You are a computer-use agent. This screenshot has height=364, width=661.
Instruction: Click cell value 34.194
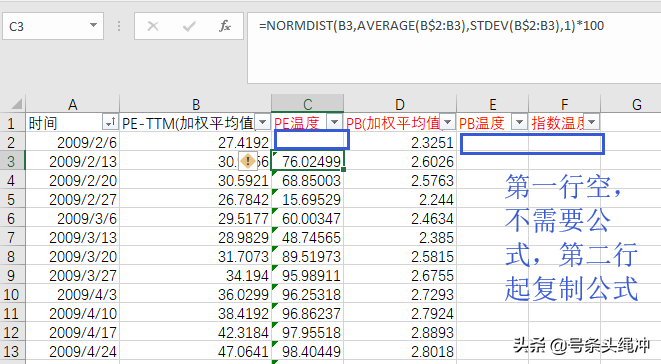point(196,275)
